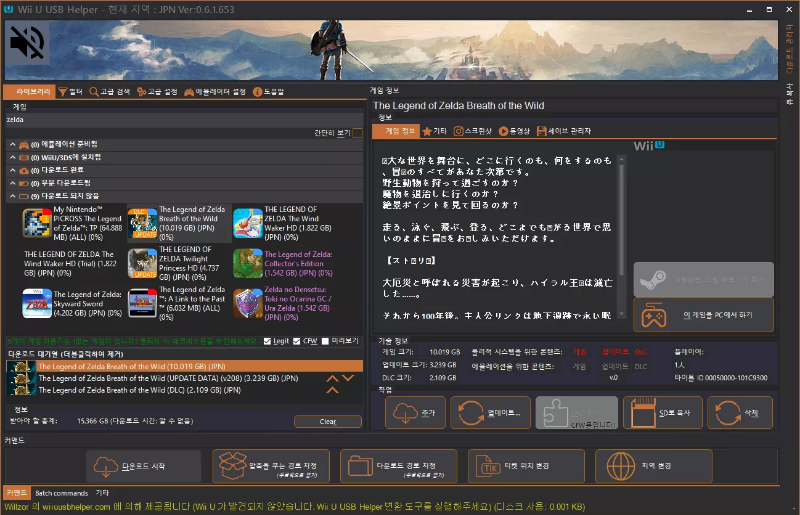Open the 세이브 관리자 tab
Viewport: 800px width, 515px height.
pyautogui.click(x=564, y=131)
